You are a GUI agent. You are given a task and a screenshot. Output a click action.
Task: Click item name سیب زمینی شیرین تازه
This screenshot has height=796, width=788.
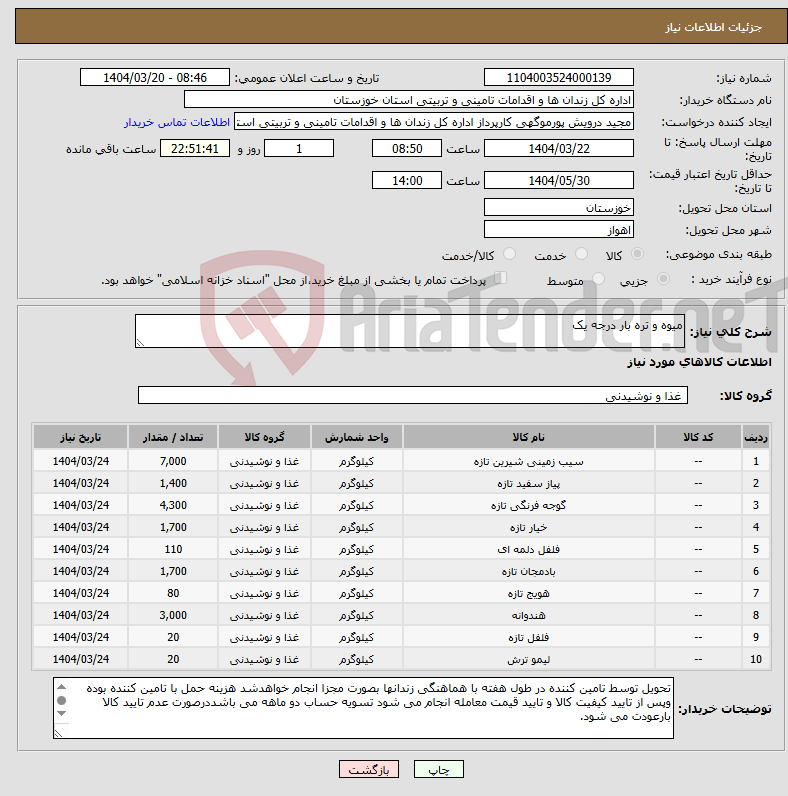pyautogui.click(x=529, y=461)
